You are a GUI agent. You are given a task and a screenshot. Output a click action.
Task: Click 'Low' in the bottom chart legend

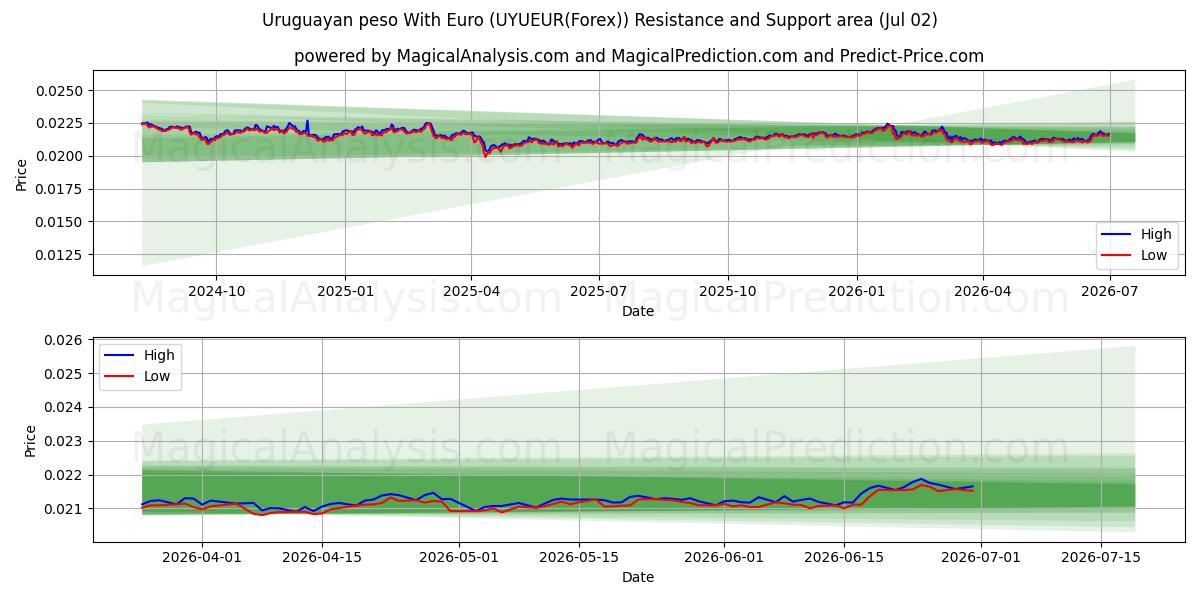pyautogui.click(x=157, y=376)
